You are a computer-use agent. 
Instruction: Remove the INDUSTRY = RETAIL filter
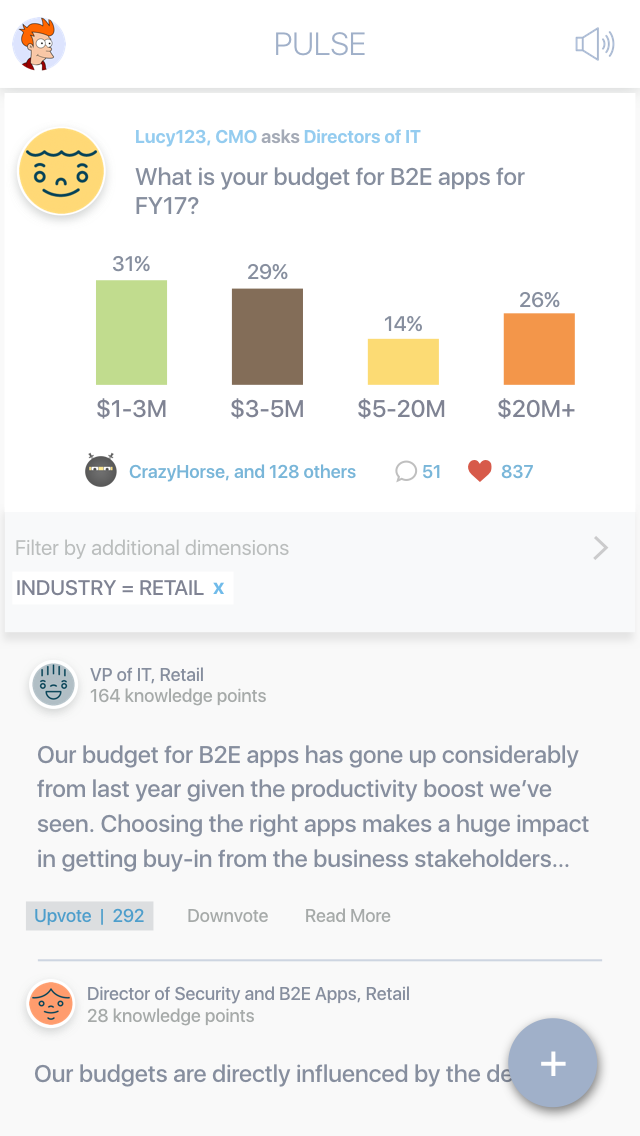(x=218, y=588)
